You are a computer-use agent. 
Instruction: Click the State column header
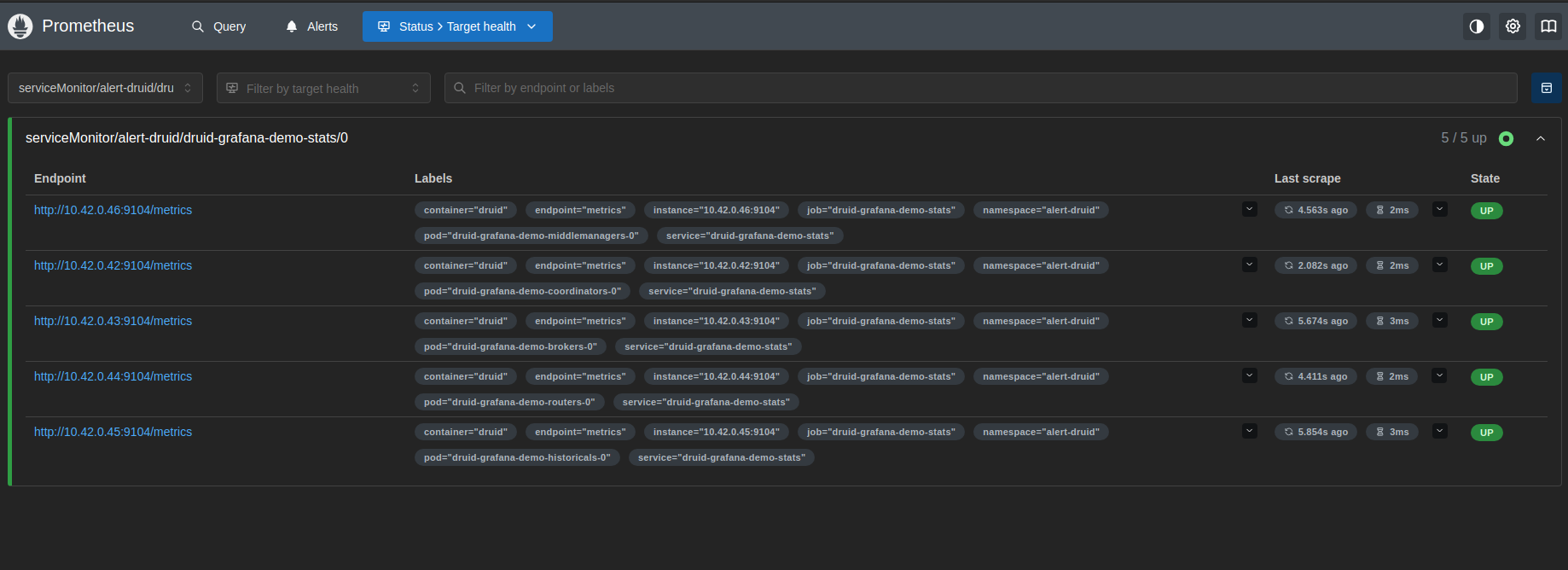click(x=1485, y=178)
